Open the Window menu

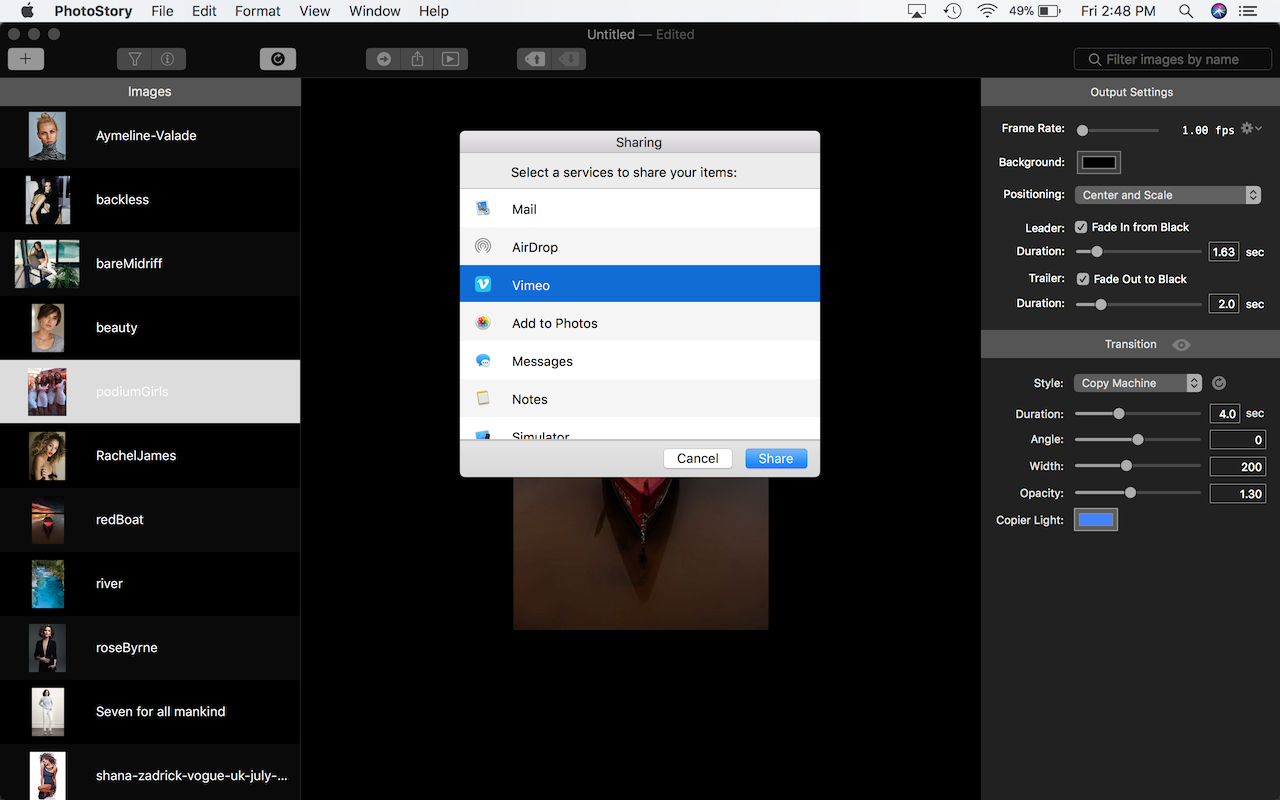click(374, 11)
